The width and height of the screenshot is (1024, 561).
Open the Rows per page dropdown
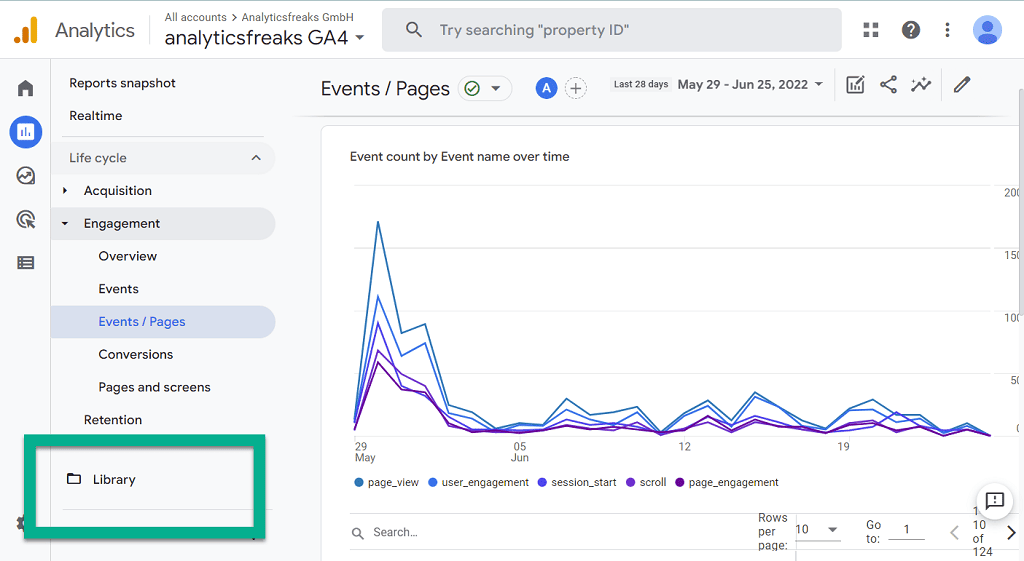pos(817,530)
